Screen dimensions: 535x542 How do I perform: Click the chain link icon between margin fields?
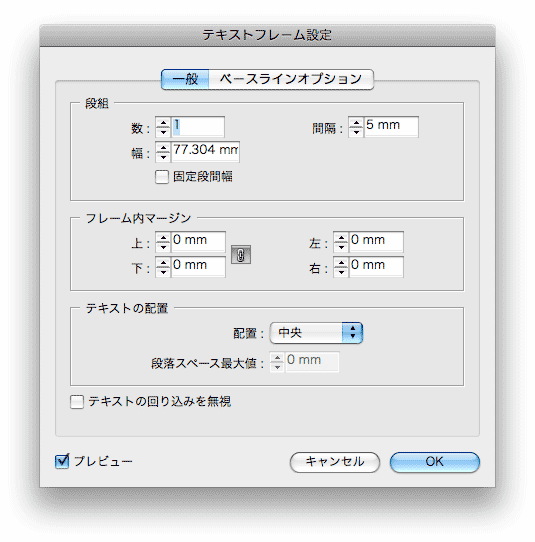(x=241, y=255)
